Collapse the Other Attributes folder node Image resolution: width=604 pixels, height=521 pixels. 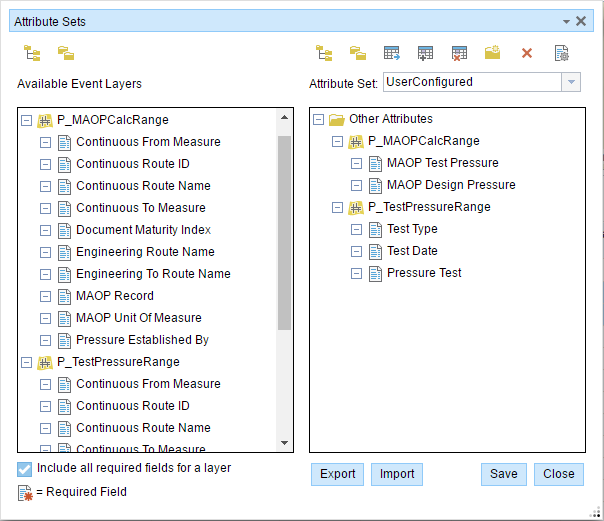click(x=319, y=120)
